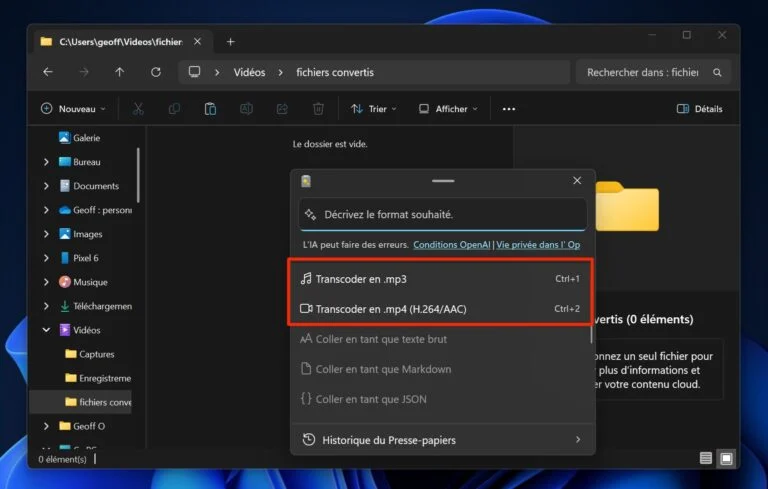Open Historique du Presse-papiers submenu

[441, 439]
